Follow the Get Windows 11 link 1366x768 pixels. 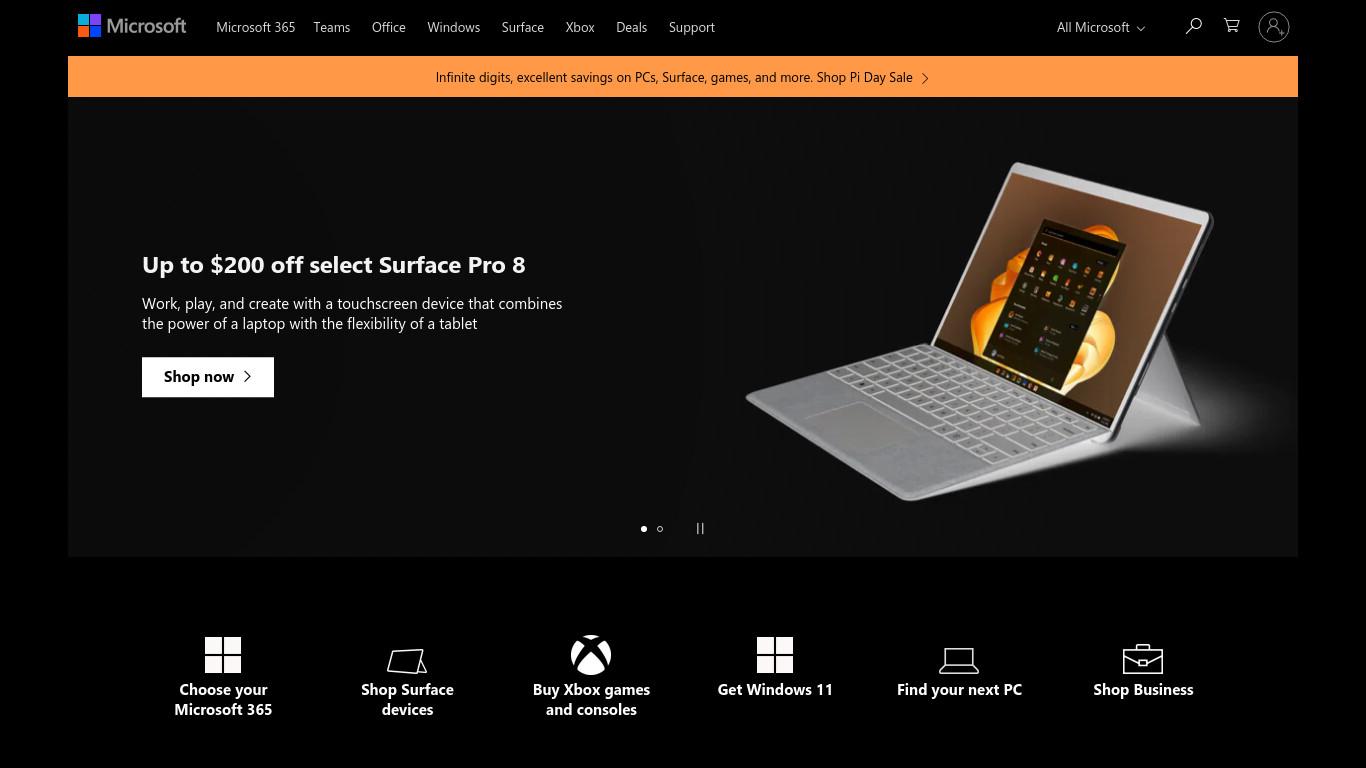[x=775, y=666]
